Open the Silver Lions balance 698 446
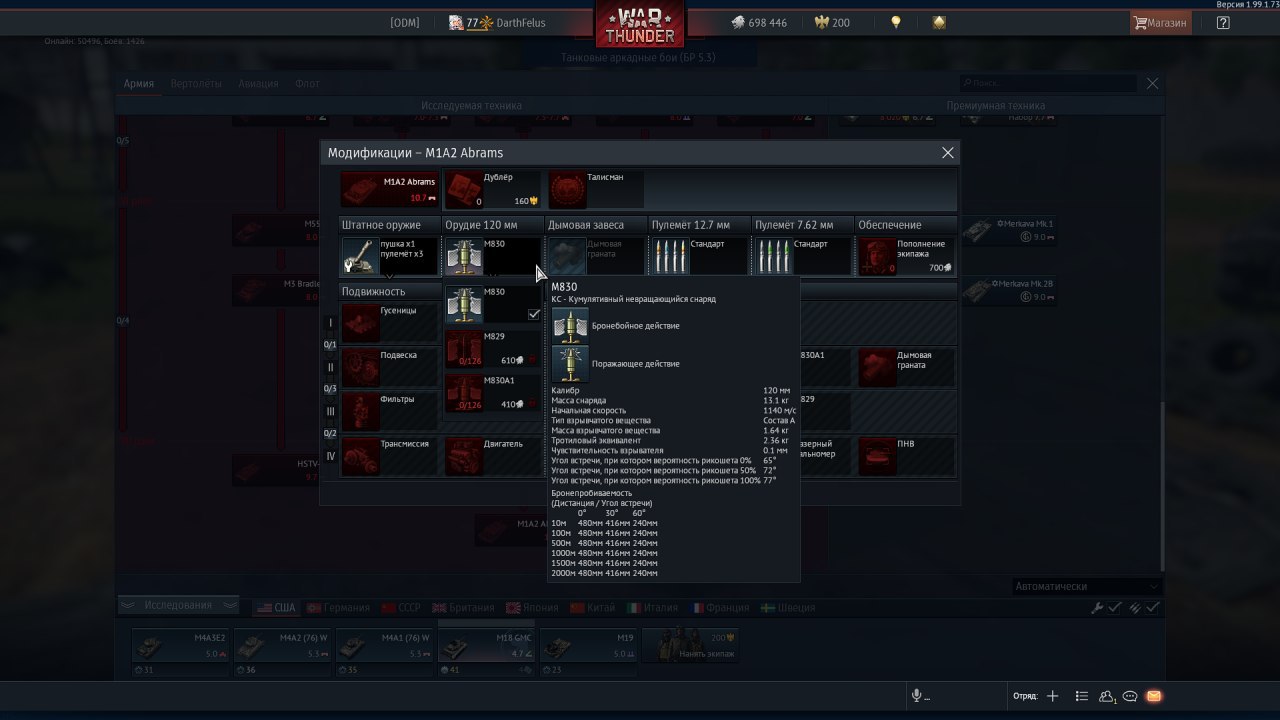Screen dimensions: 1280x720 pyautogui.click(x=758, y=22)
